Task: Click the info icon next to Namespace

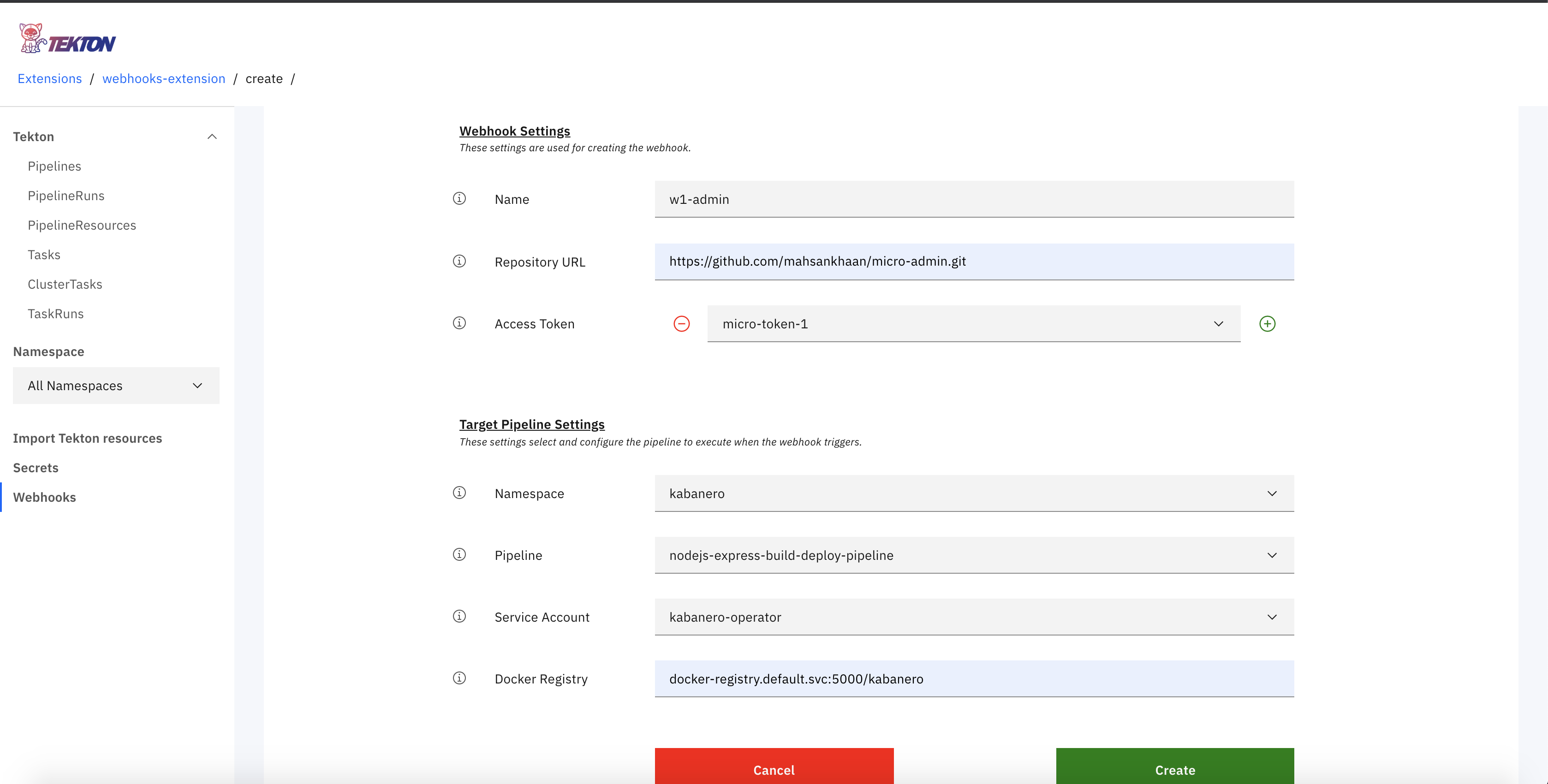Action: 460,492
